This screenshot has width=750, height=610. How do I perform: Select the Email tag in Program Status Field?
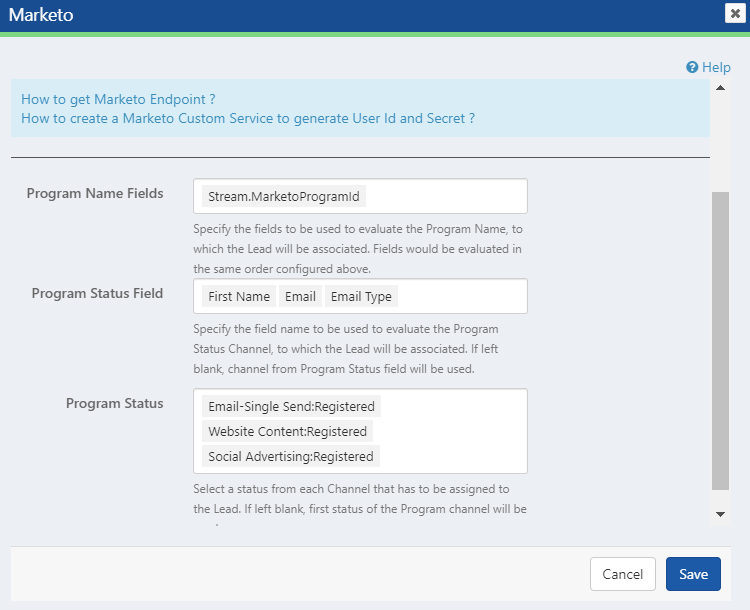(x=300, y=297)
